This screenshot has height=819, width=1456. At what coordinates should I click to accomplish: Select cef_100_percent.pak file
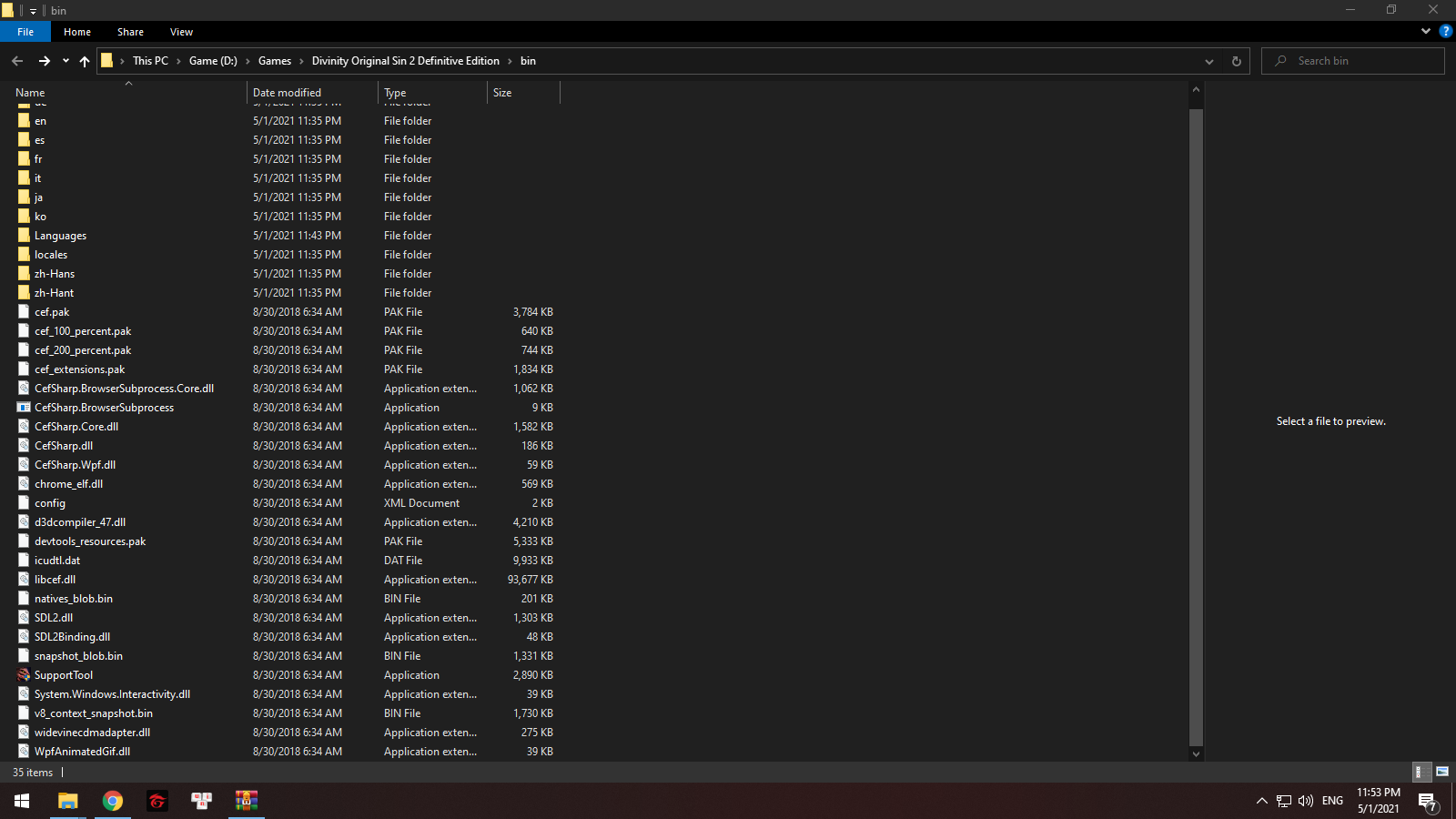click(x=83, y=331)
